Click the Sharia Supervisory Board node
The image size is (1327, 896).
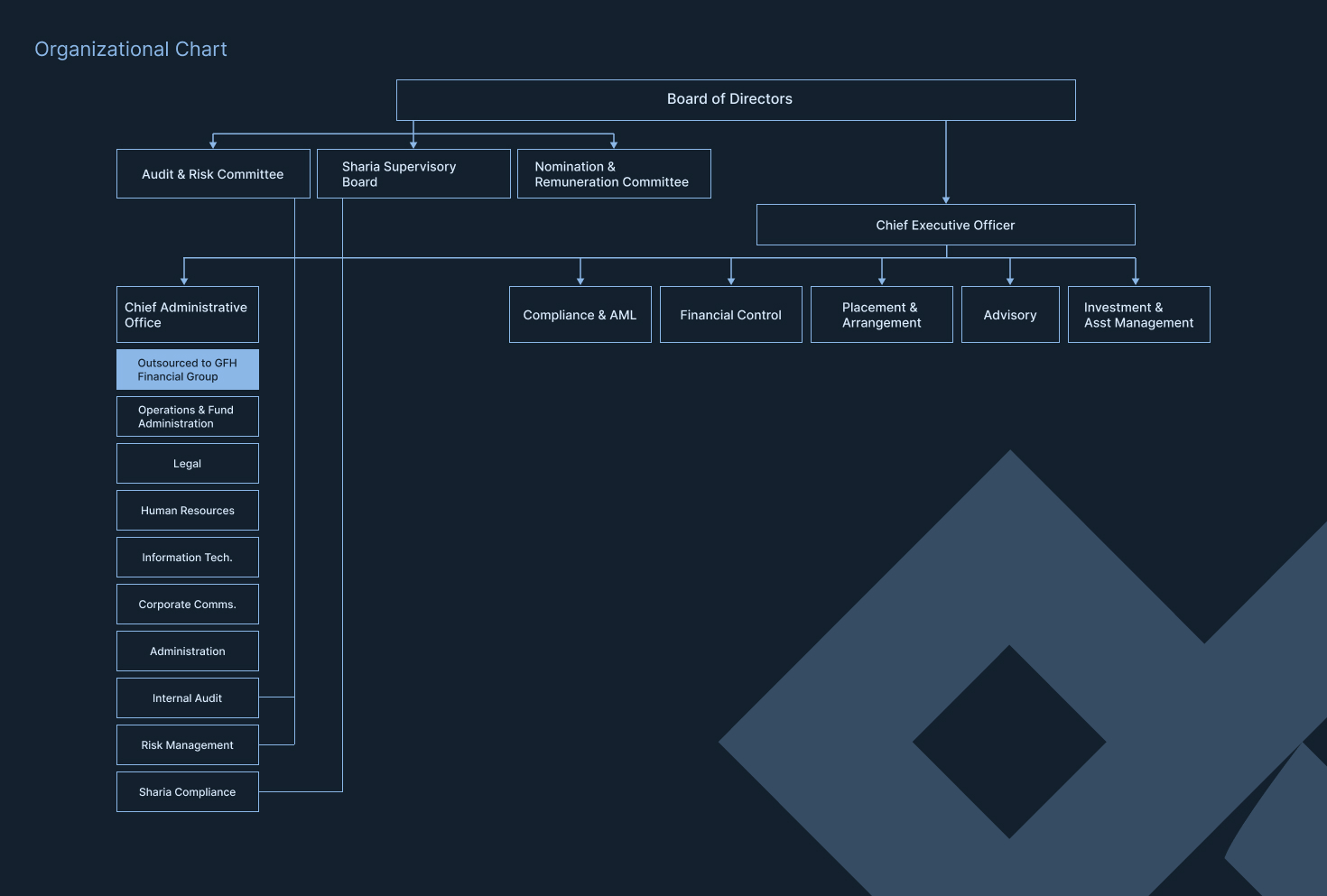(413, 174)
